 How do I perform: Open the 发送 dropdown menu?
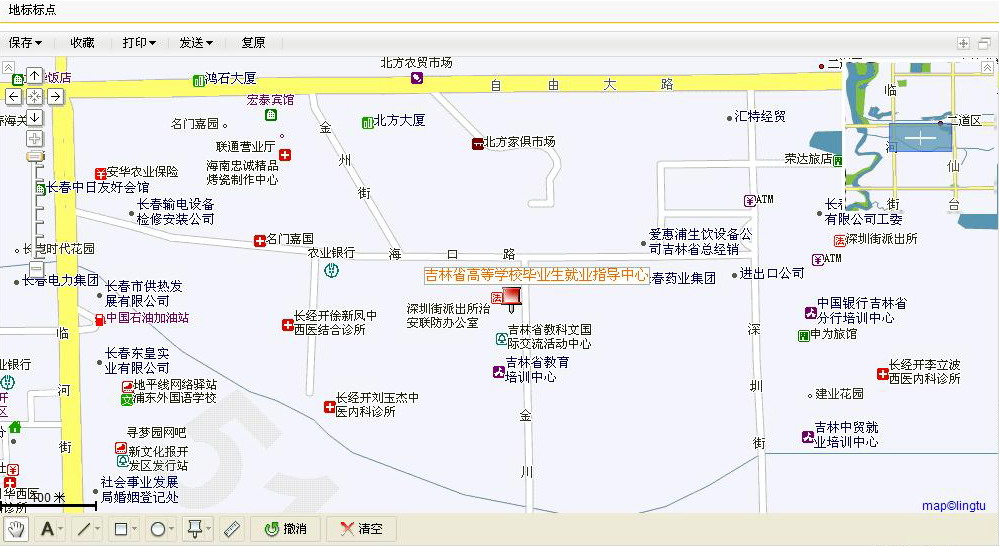(196, 43)
